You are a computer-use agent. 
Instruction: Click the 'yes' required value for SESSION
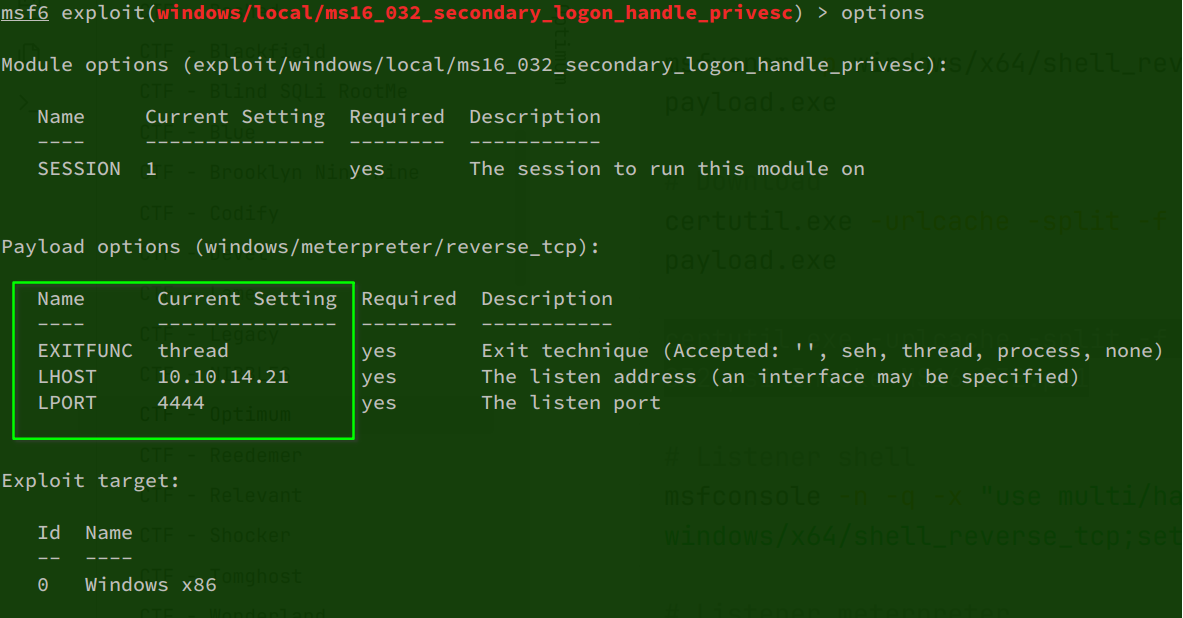[x=367, y=169]
